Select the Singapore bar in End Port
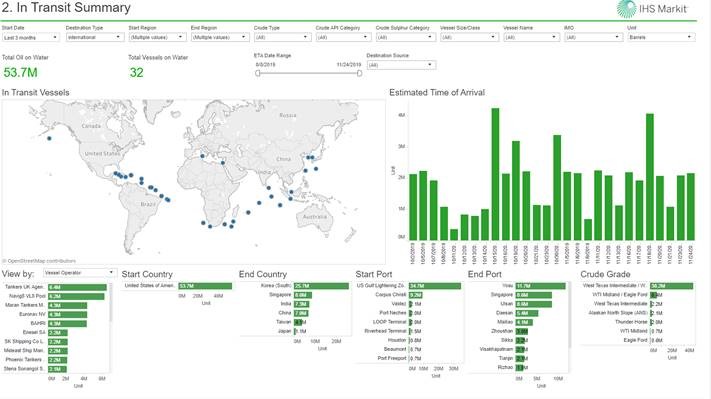 click(534, 295)
